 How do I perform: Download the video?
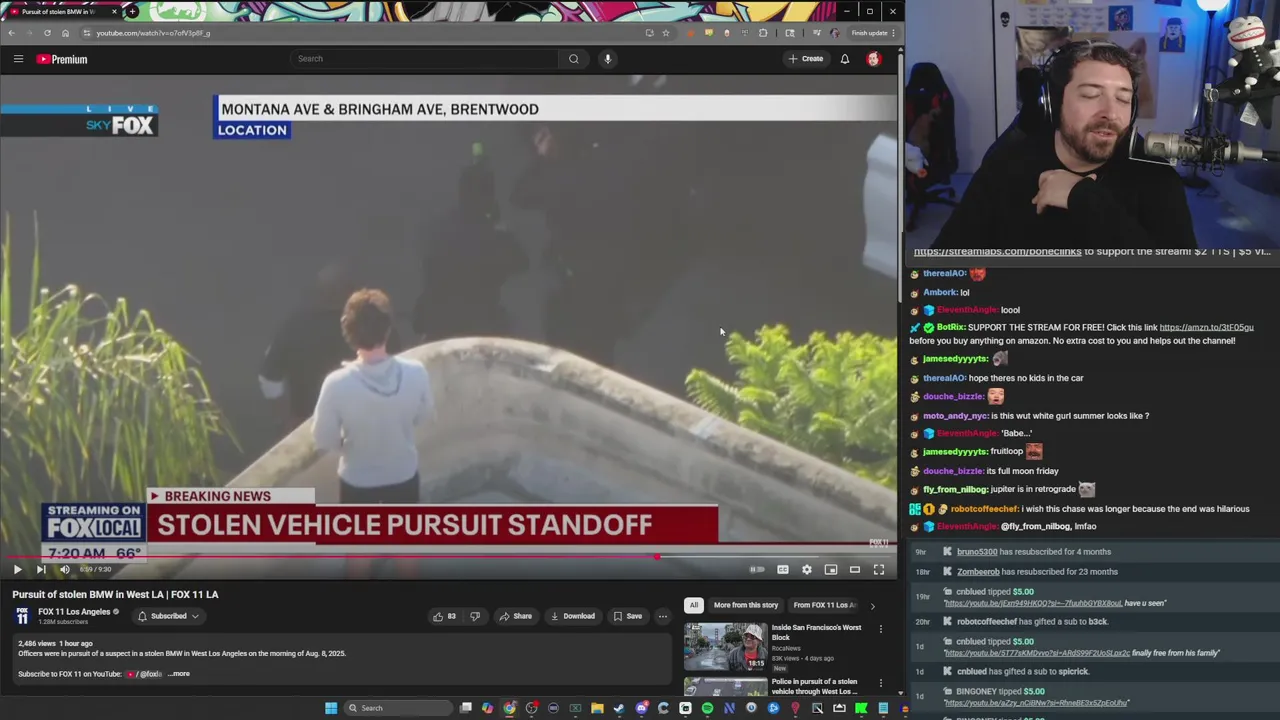(x=573, y=616)
